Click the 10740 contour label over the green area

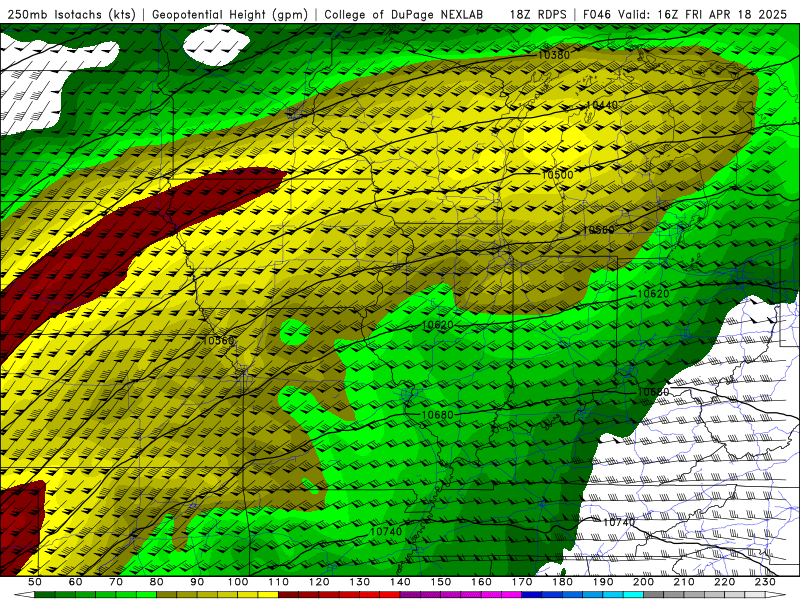coord(386,532)
